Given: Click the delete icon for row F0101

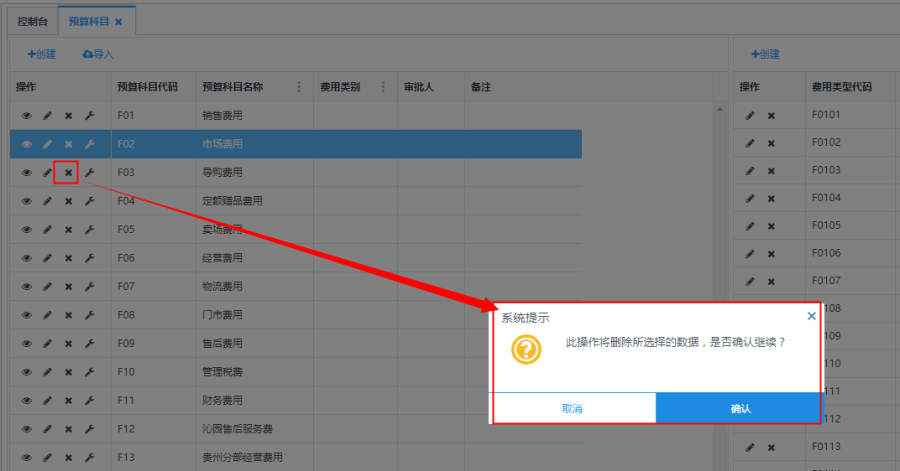Looking at the screenshot, I should [771, 116].
